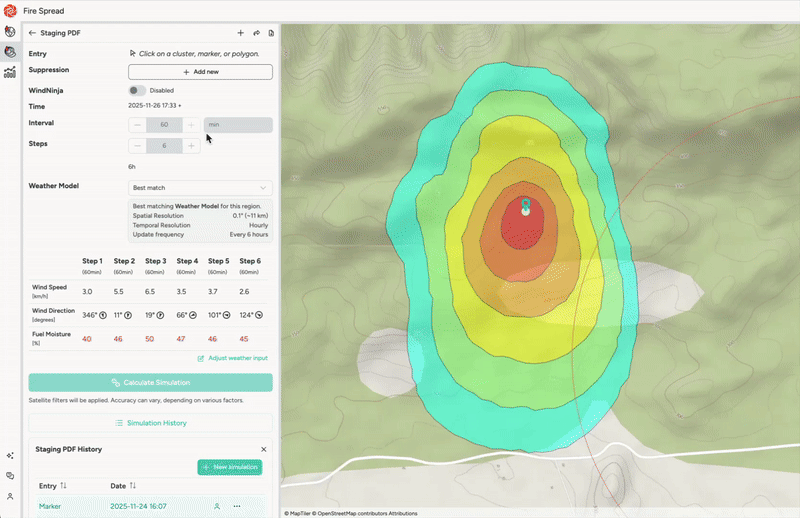
Task: Increase the Steps value with plus
Action: tap(191, 146)
